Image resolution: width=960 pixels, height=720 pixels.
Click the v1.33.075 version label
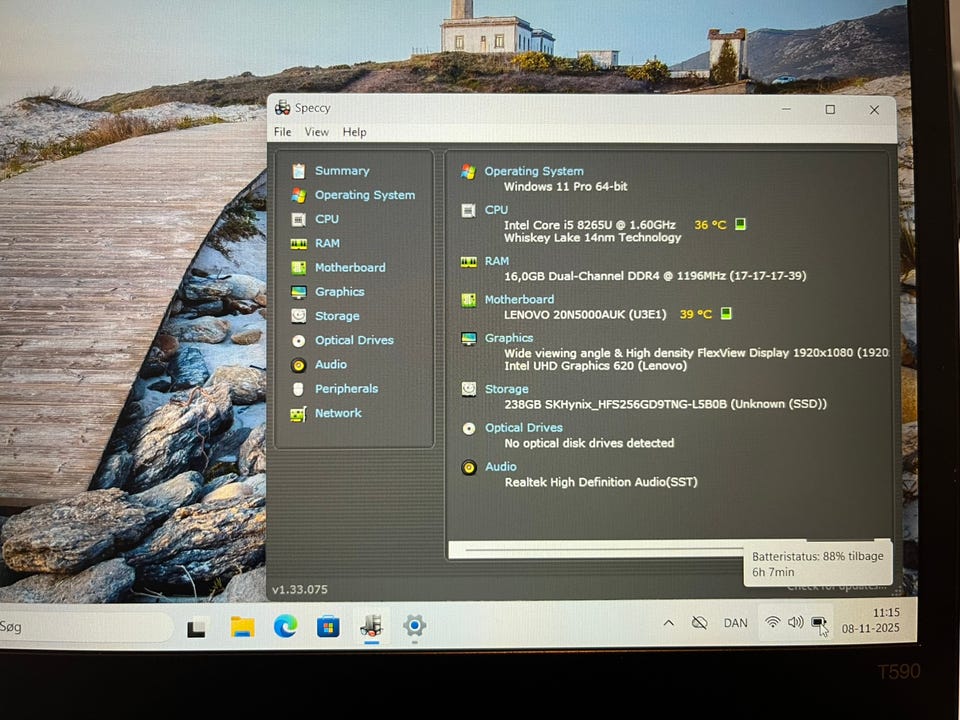(x=300, y=590)
